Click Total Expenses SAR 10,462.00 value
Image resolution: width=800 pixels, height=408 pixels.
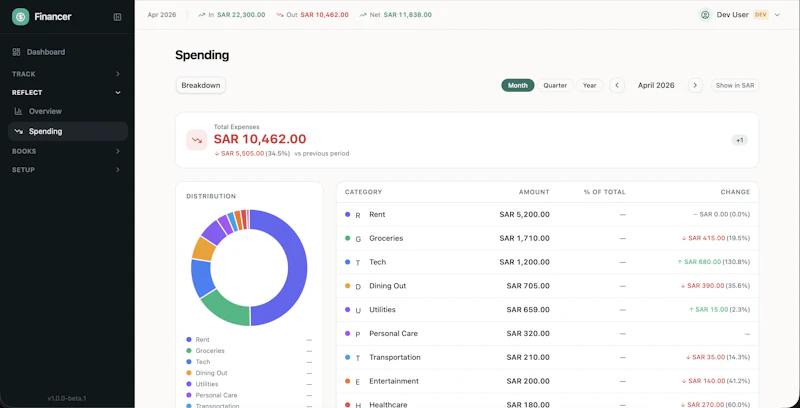point(260,139)
